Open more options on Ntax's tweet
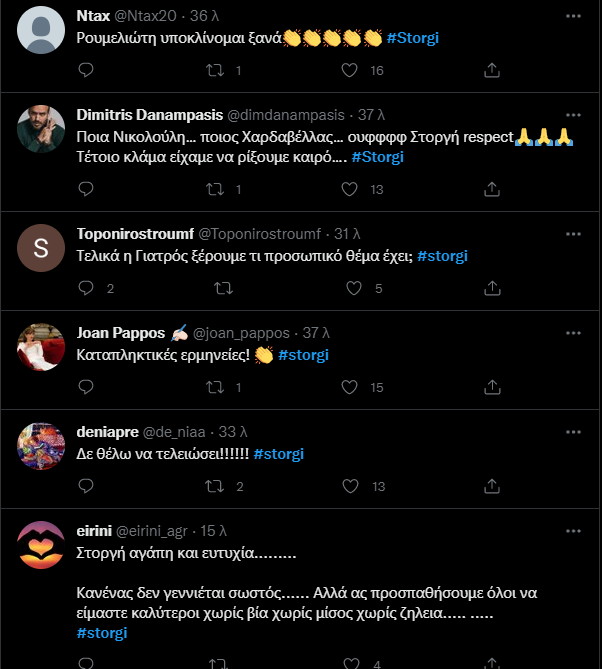The width and height of the screenshot is (602, 669). pyautogui.click(x=571, y=17)
